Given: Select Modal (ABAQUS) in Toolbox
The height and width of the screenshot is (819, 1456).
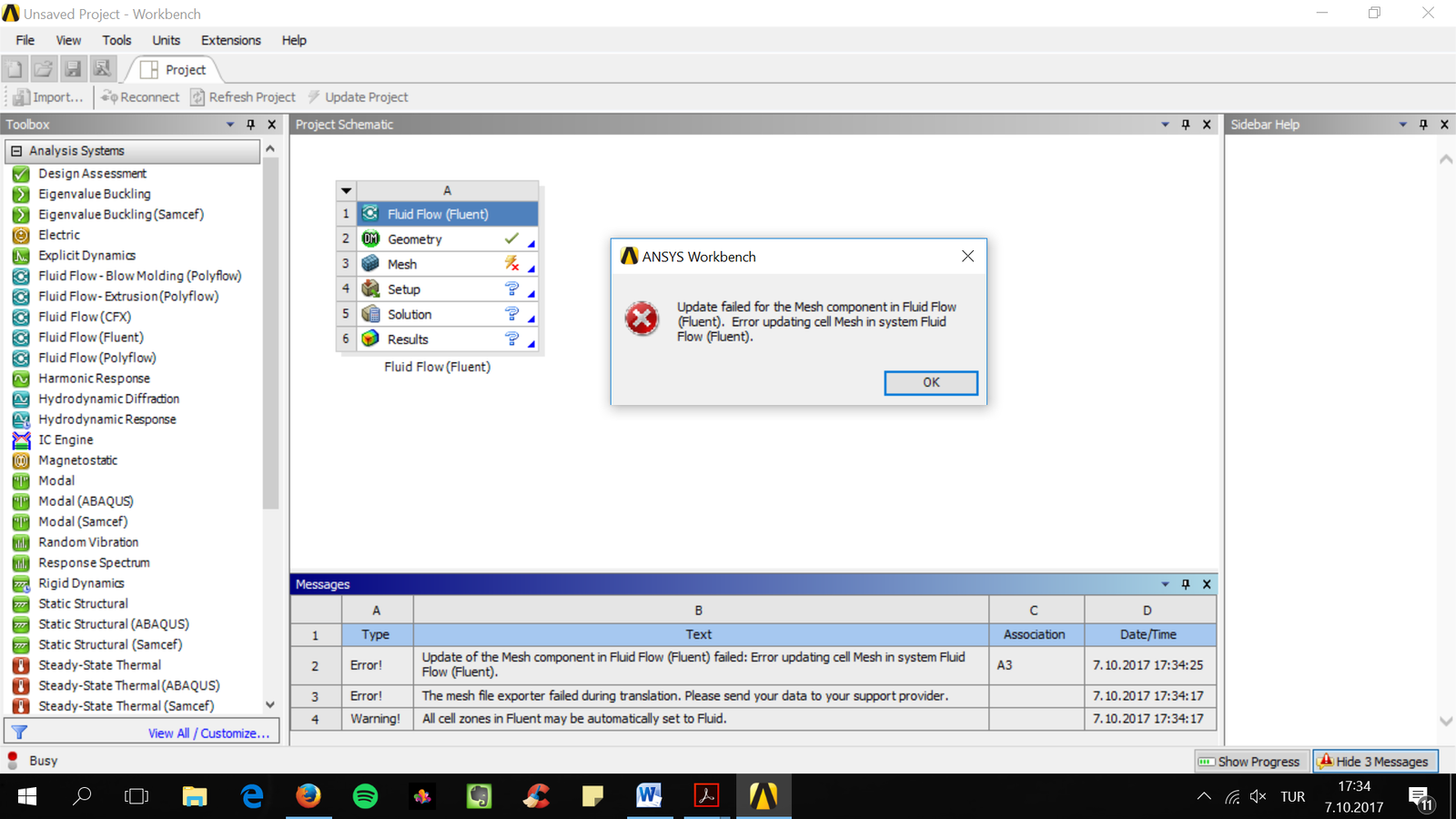Looking at the screenshot, I should pos(86,501).
